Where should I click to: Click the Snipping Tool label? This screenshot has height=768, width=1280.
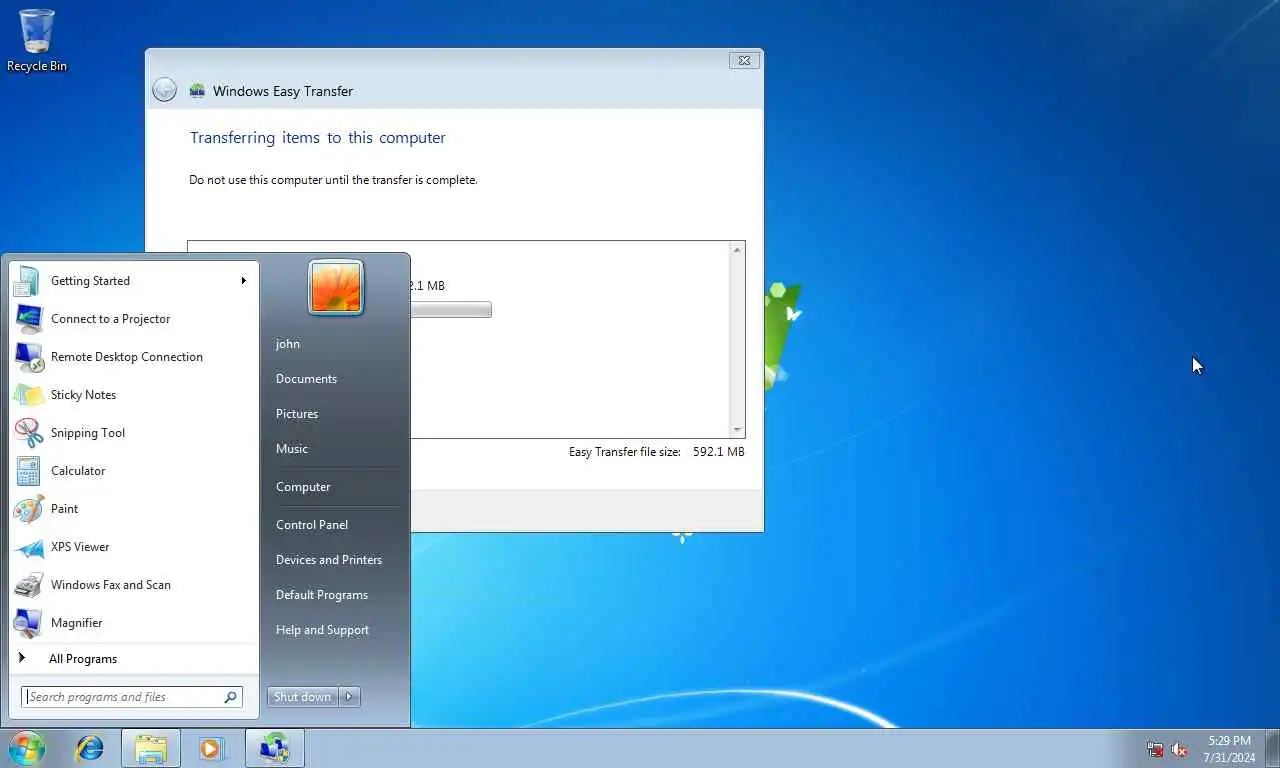[x=88, y=433]
